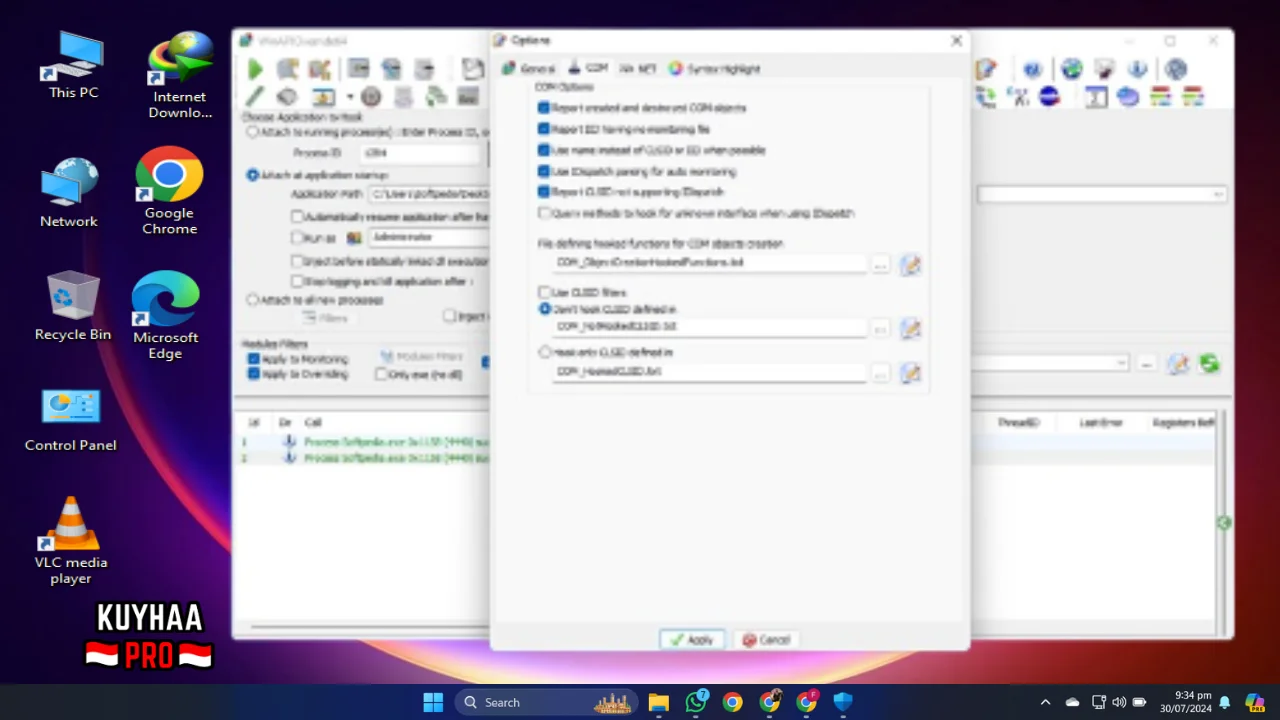Image resolution: width=1280 pixels, height=720 pixels.
Task: Show hidden system tray icons chevron
Action: coord(1045,702)
